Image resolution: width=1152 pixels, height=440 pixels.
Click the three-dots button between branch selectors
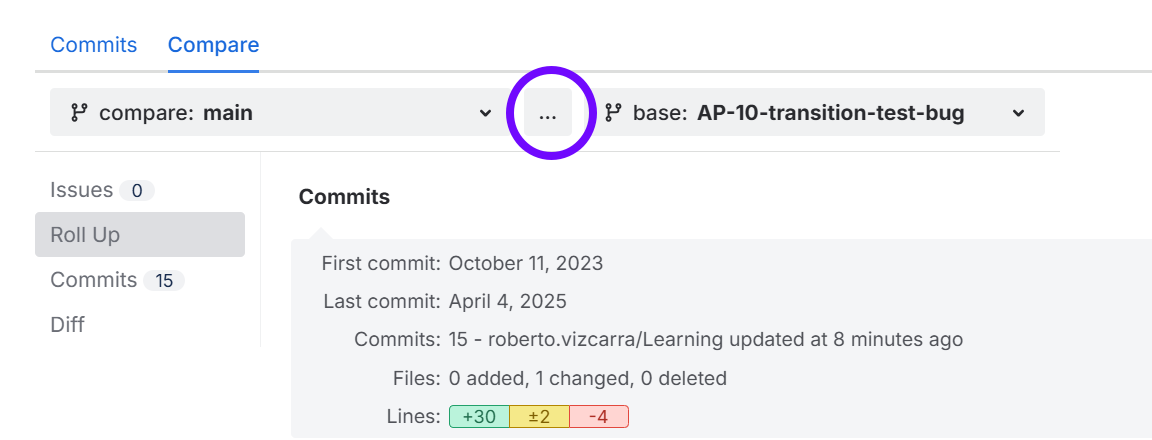(x=547, y=113)
